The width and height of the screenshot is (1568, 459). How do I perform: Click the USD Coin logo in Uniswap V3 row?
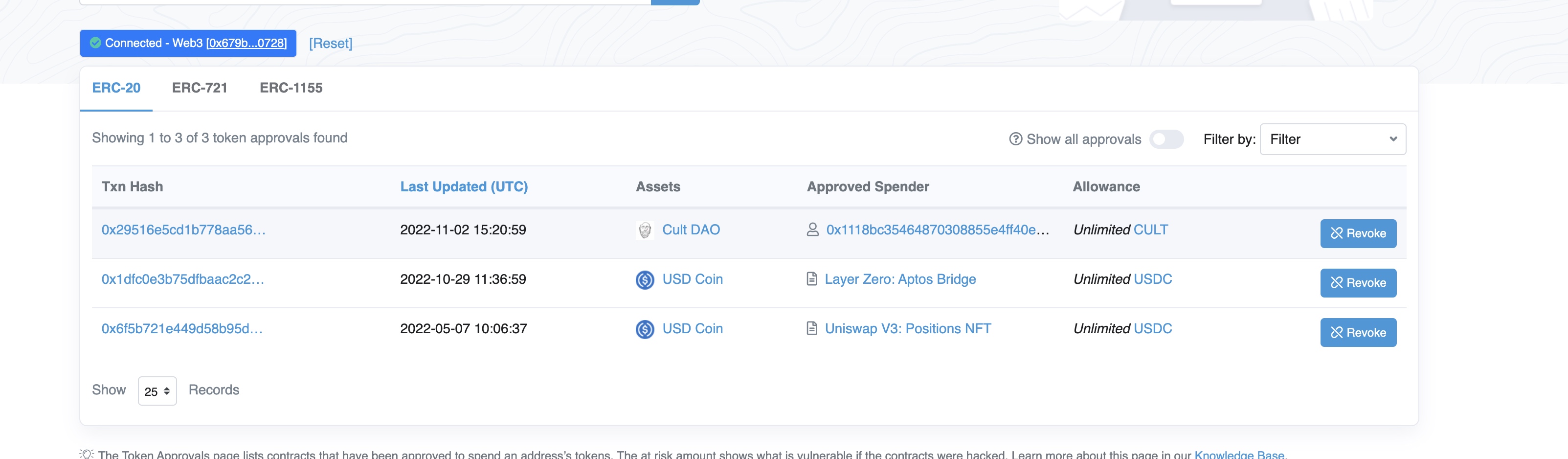pyautogui.click(x=645, y=329)
